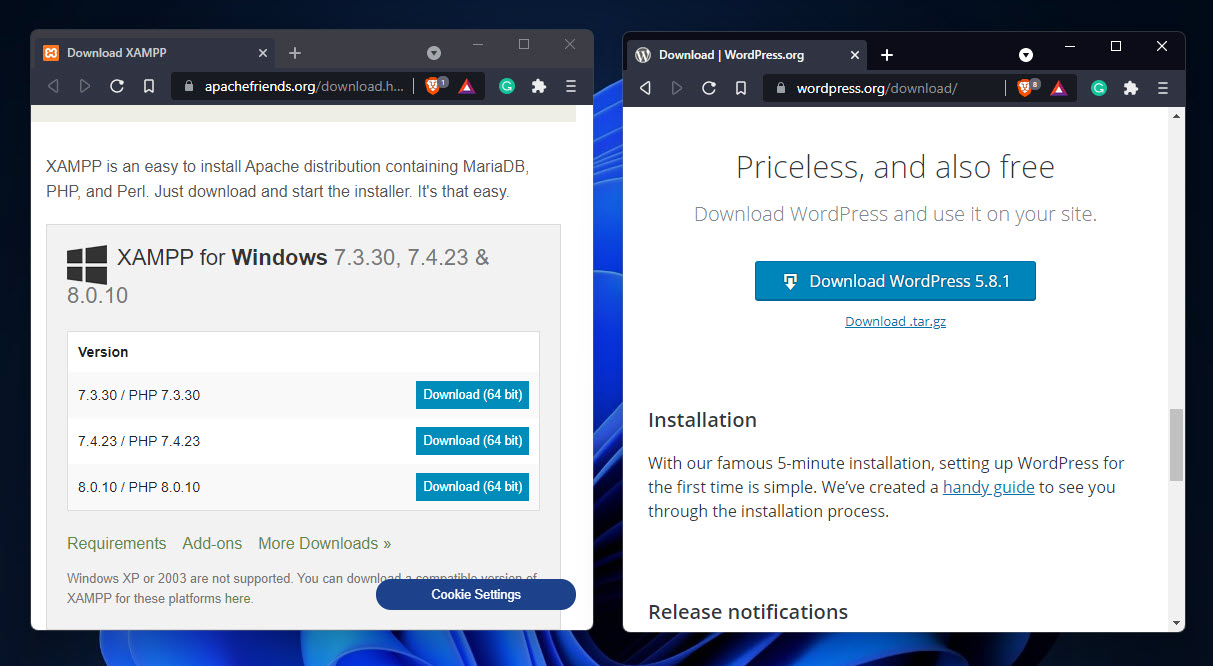Image resolution: width=1213 pixels, height=666 pixels.
Task: Open Grammarly extension in WordPress window
Action: (x=1099, y=88)
